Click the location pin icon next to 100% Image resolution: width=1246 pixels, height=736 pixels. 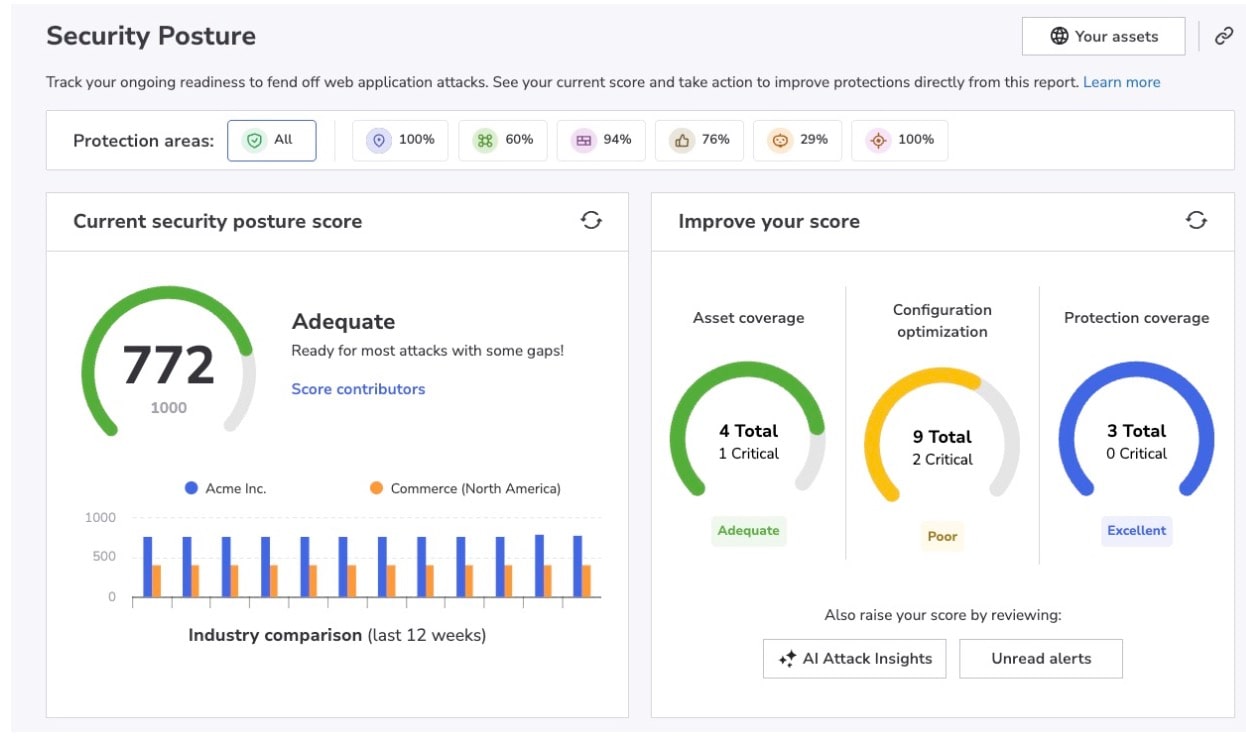(x=378, y=140)
